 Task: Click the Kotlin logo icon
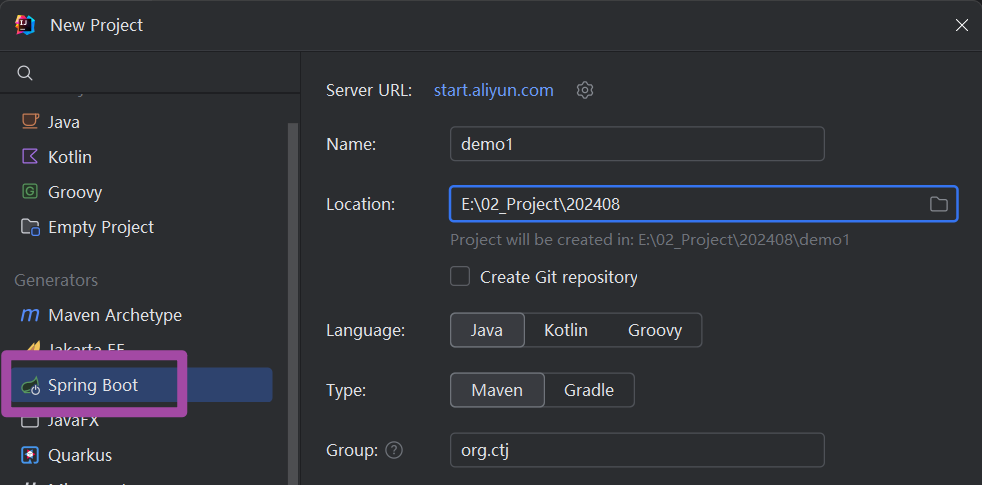[30, 156]
